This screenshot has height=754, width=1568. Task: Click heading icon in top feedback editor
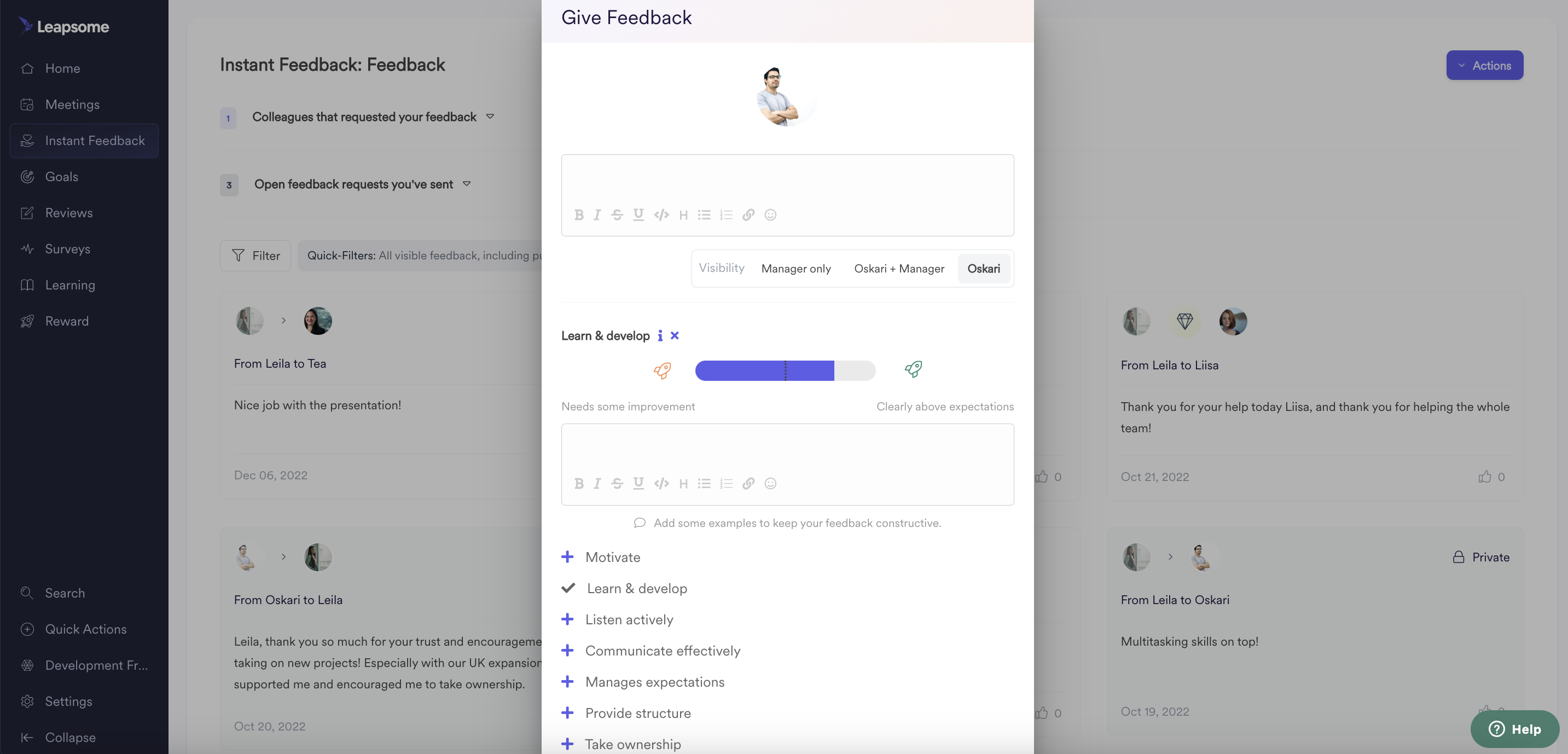[683, 215]
